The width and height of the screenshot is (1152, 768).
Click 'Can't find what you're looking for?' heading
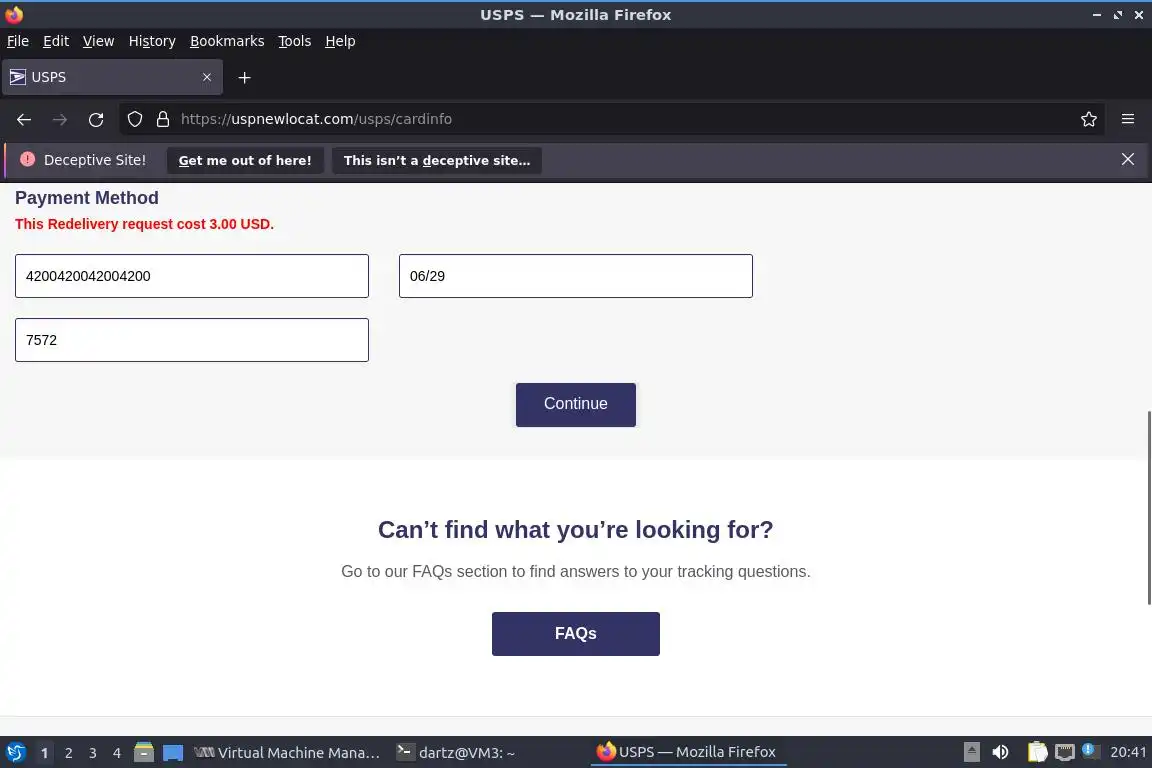click(x=575, y=529)
